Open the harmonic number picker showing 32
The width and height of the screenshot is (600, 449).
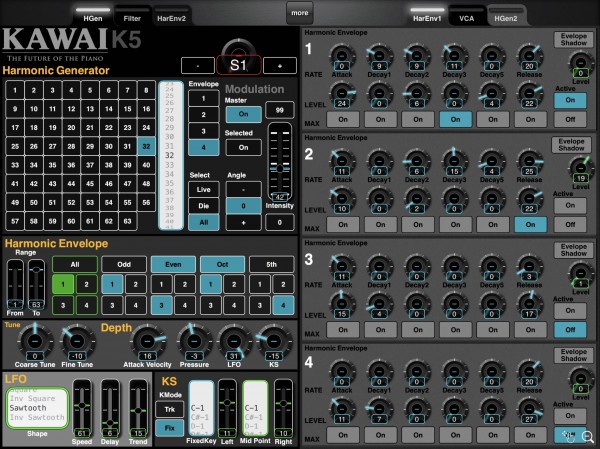click(x=170, y=155)
